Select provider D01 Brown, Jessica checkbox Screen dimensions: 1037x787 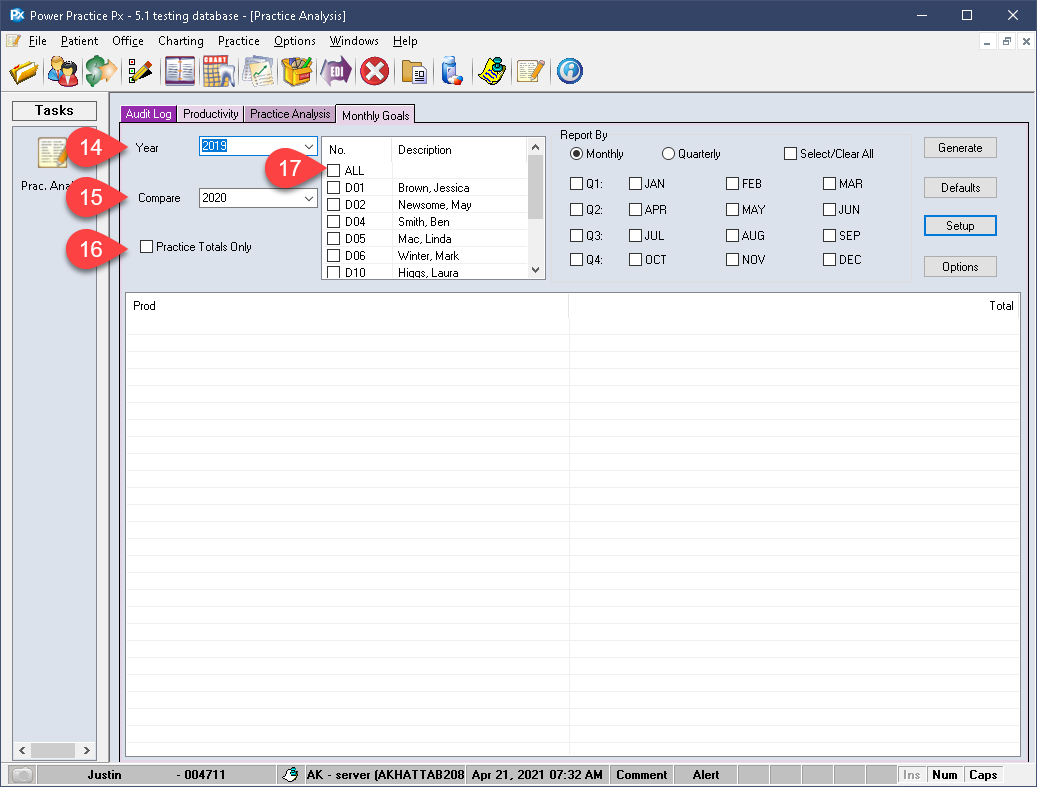pos(334,188)
